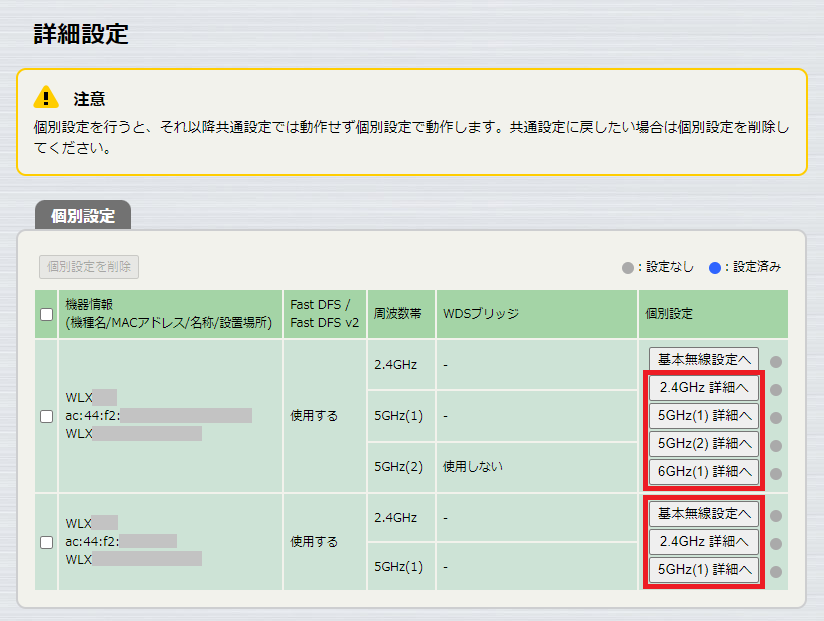Open 6GHz(1) 詳細へ for the first device
This screenshot has height=621, width=824.
tap(705, 471)
